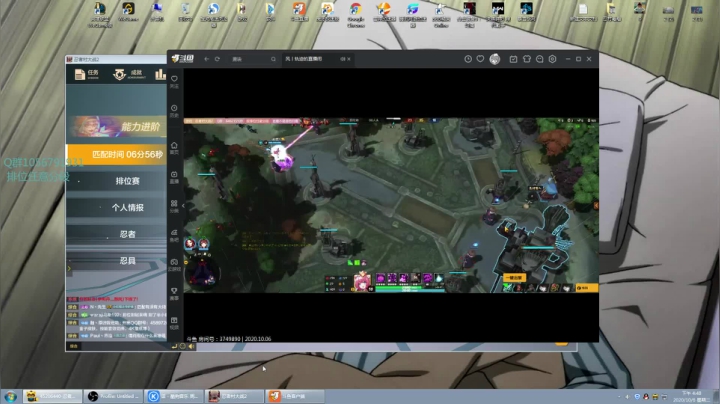Image resolution: width=720 pixels, height=404 pixels.
Task: Open Events trophy in the Douyu sidebar
Action: coord(174,294)
